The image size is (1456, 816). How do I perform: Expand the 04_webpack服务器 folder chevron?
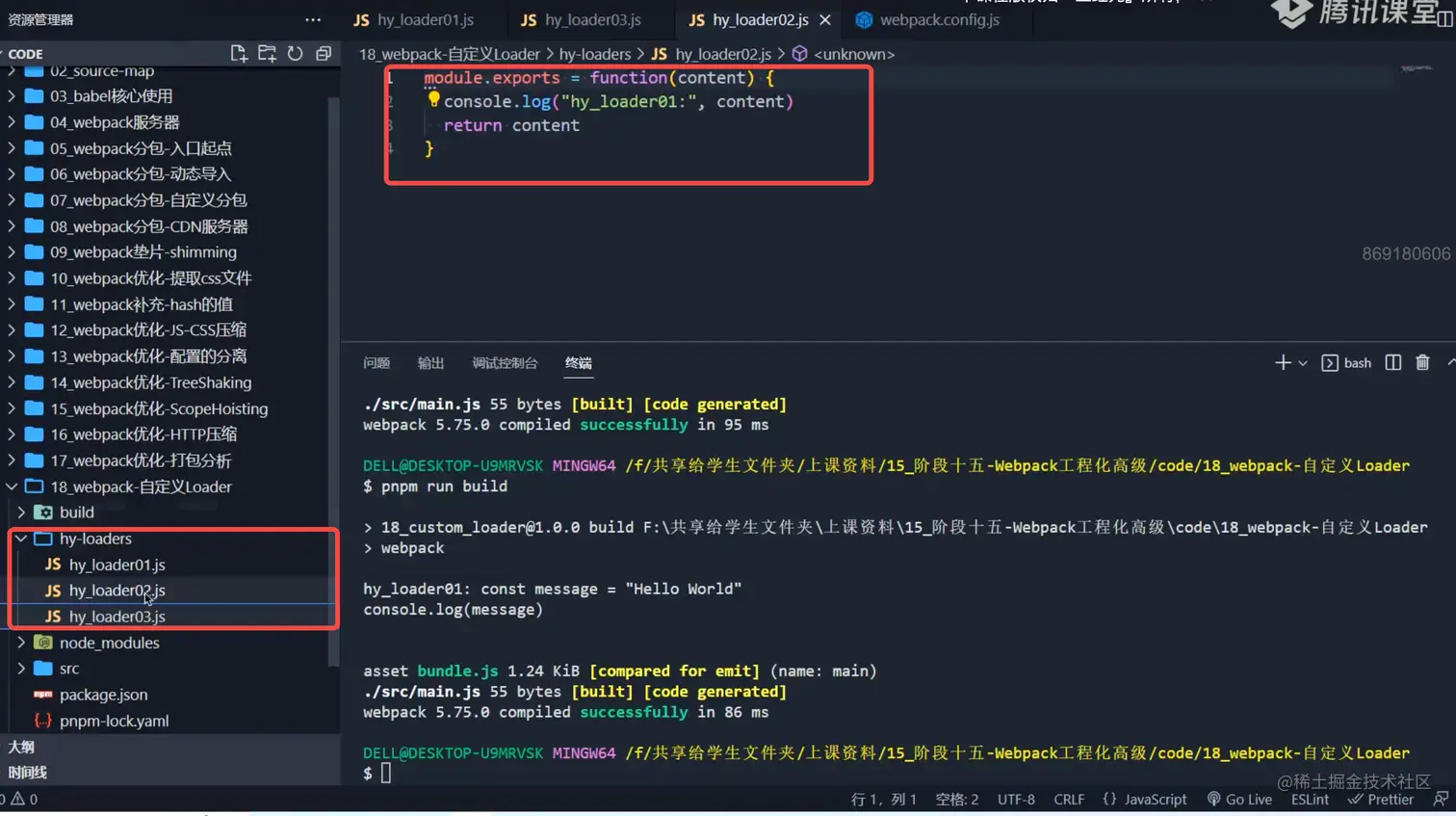pyautogui.click(x=12, y=122)
